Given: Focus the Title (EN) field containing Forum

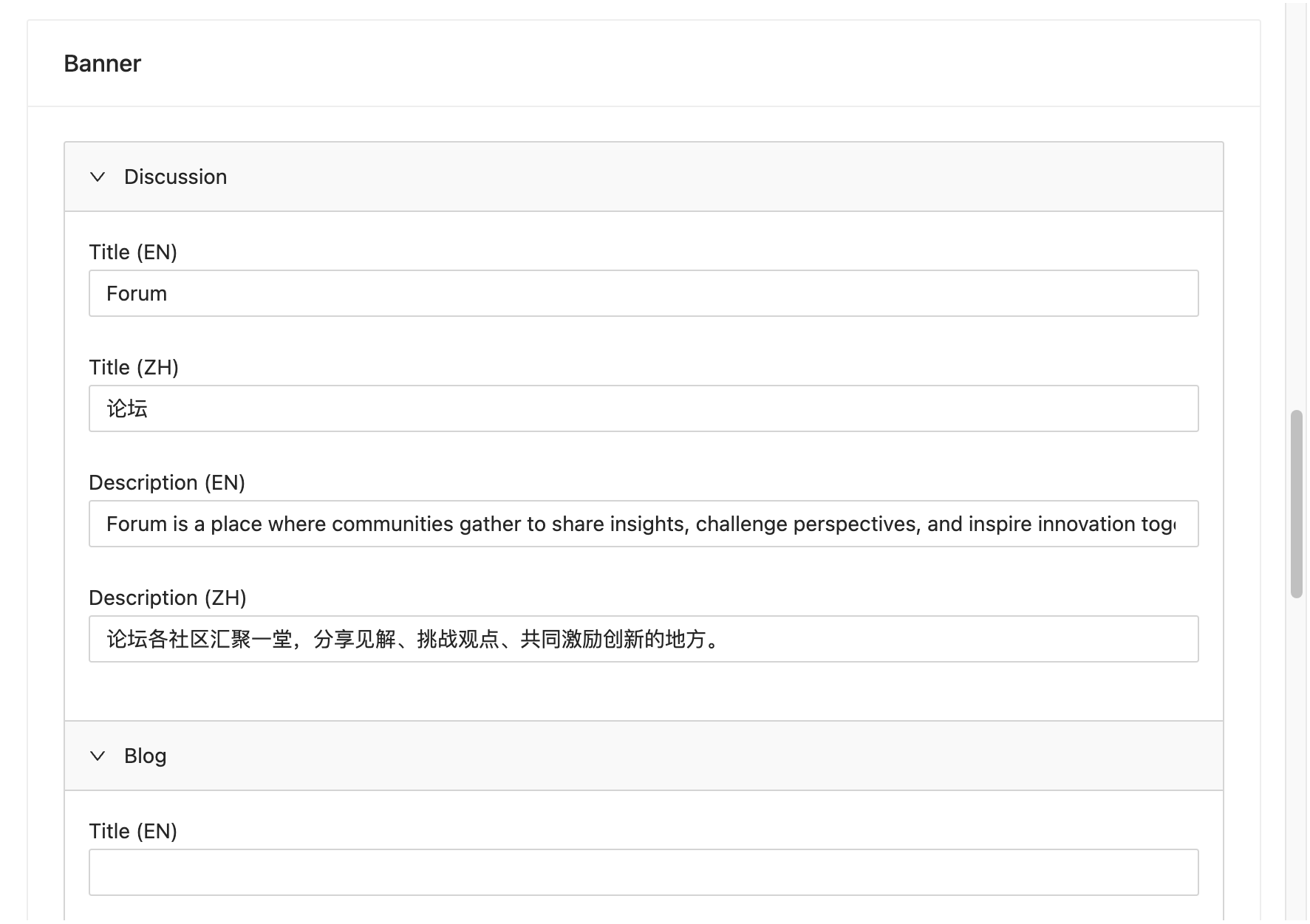Looking at the screenshot, I should point(643,293).
